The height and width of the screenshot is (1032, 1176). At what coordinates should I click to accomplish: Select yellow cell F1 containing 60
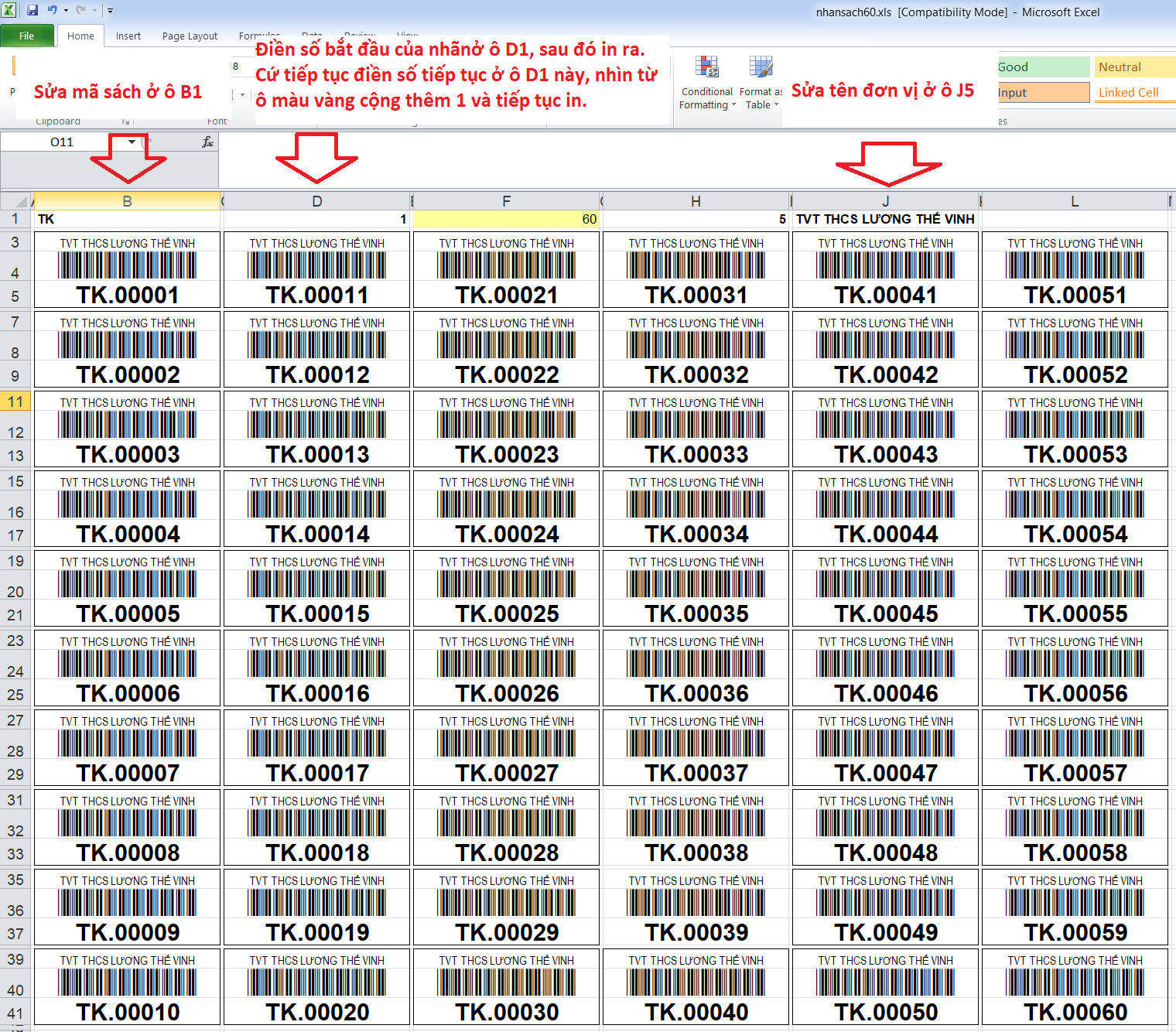(x=506, y=219)
